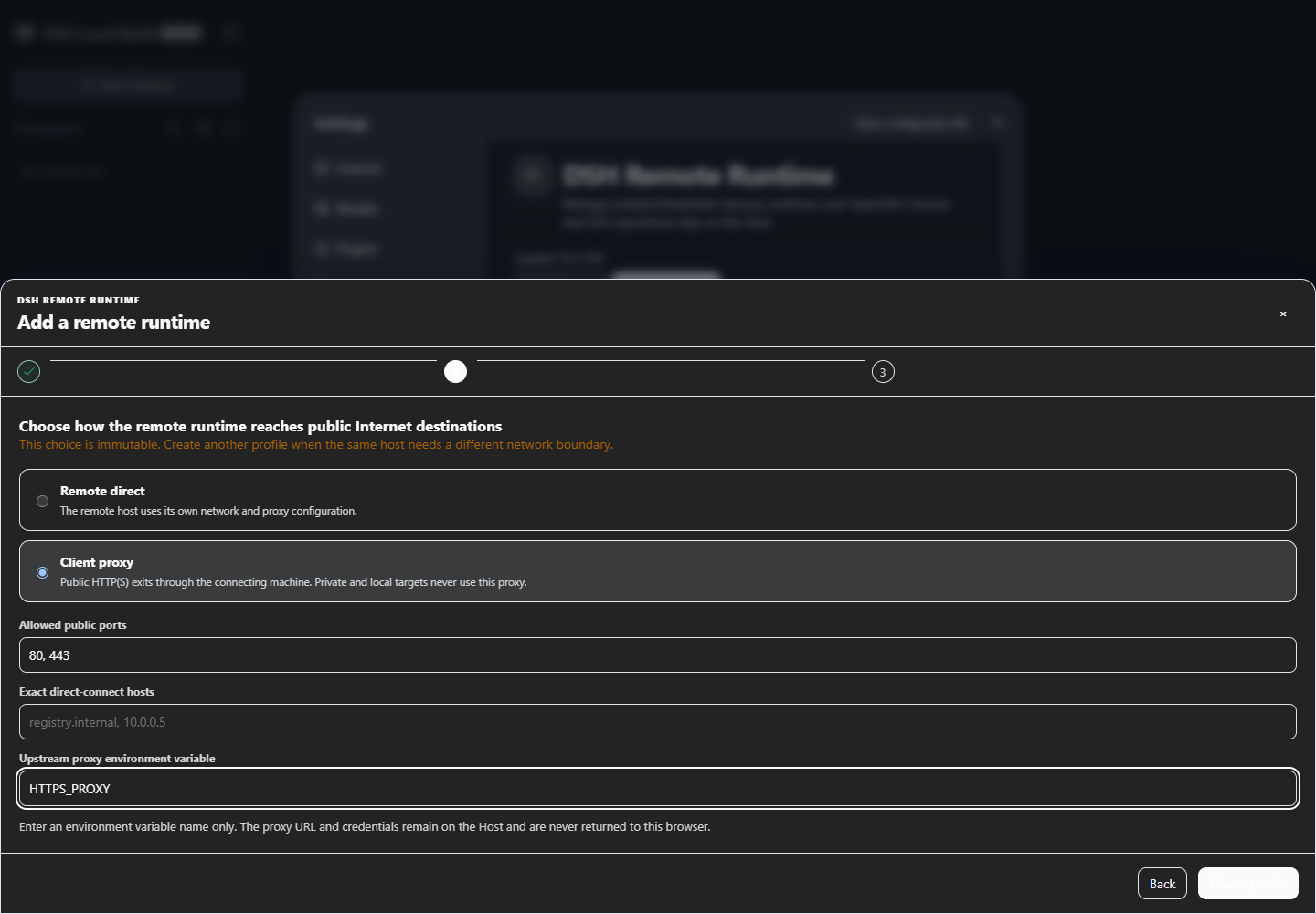The height and width of the screenshot is (914, 1316).
Task: Select the current second step indicator
Action: (x=455, y=371)
